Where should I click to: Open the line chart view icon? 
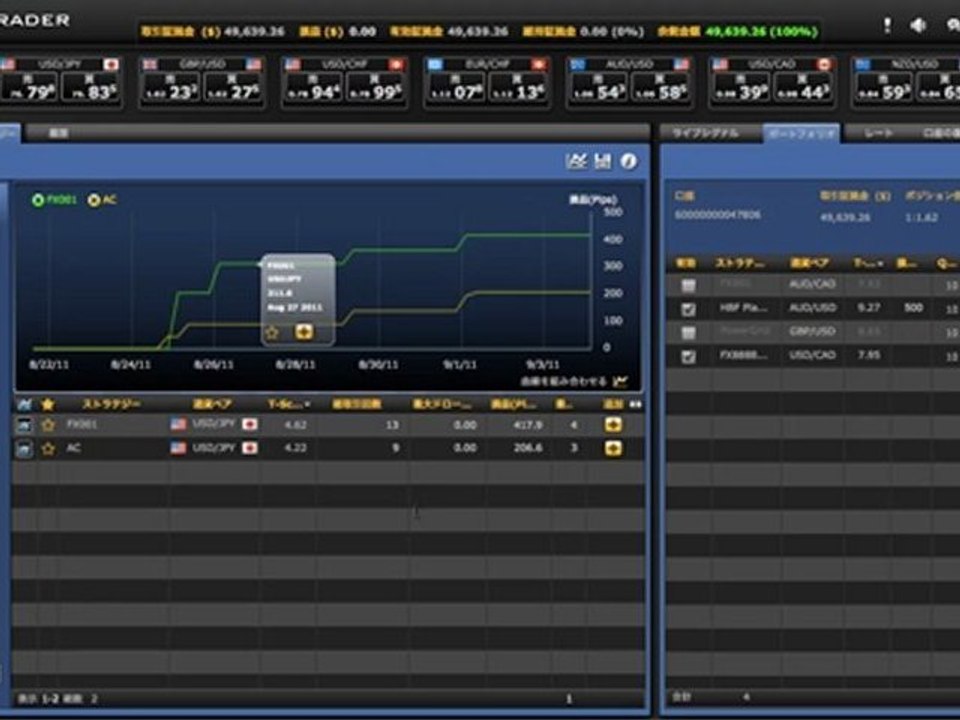point(576,161)
